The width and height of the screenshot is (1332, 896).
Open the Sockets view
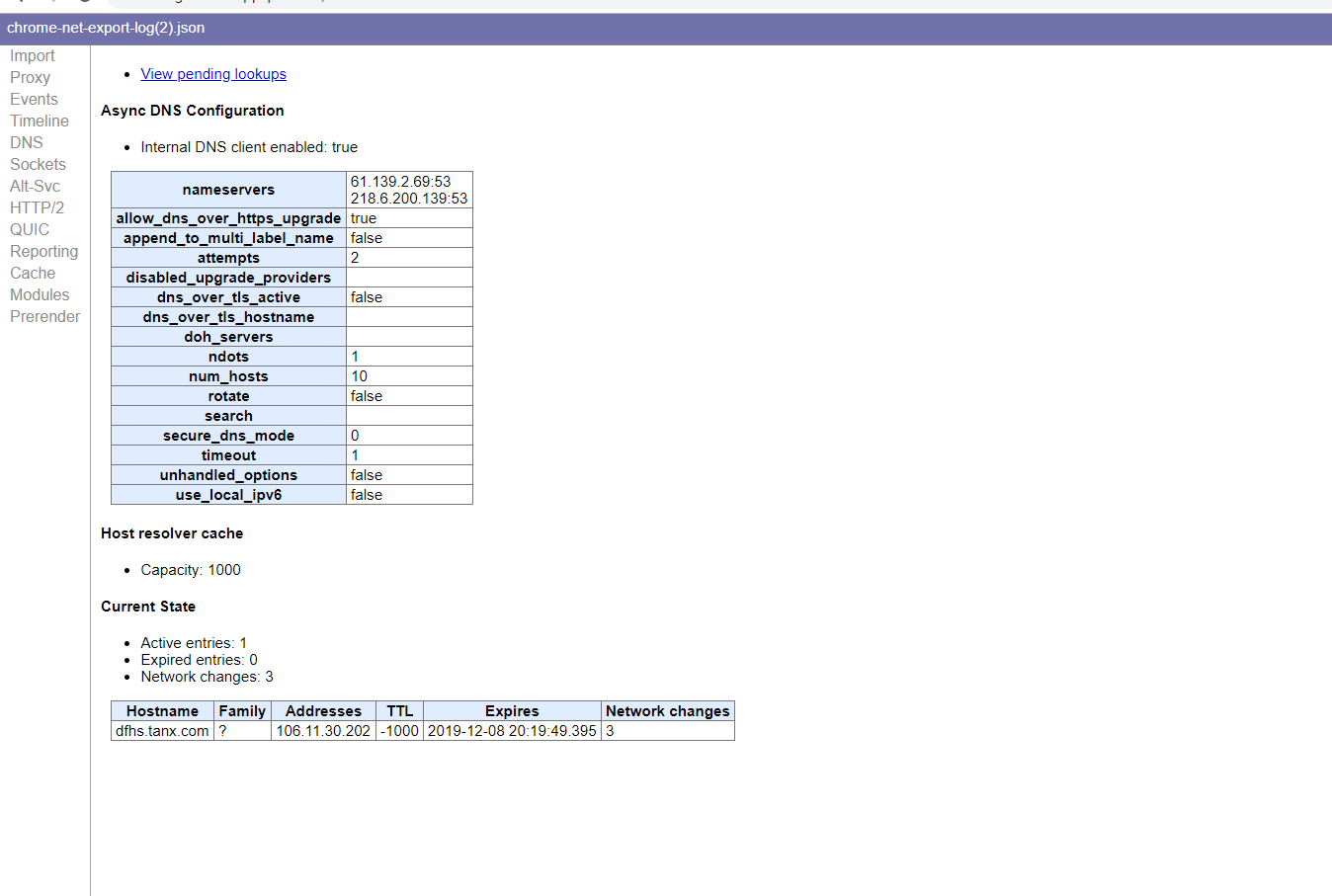38,165
